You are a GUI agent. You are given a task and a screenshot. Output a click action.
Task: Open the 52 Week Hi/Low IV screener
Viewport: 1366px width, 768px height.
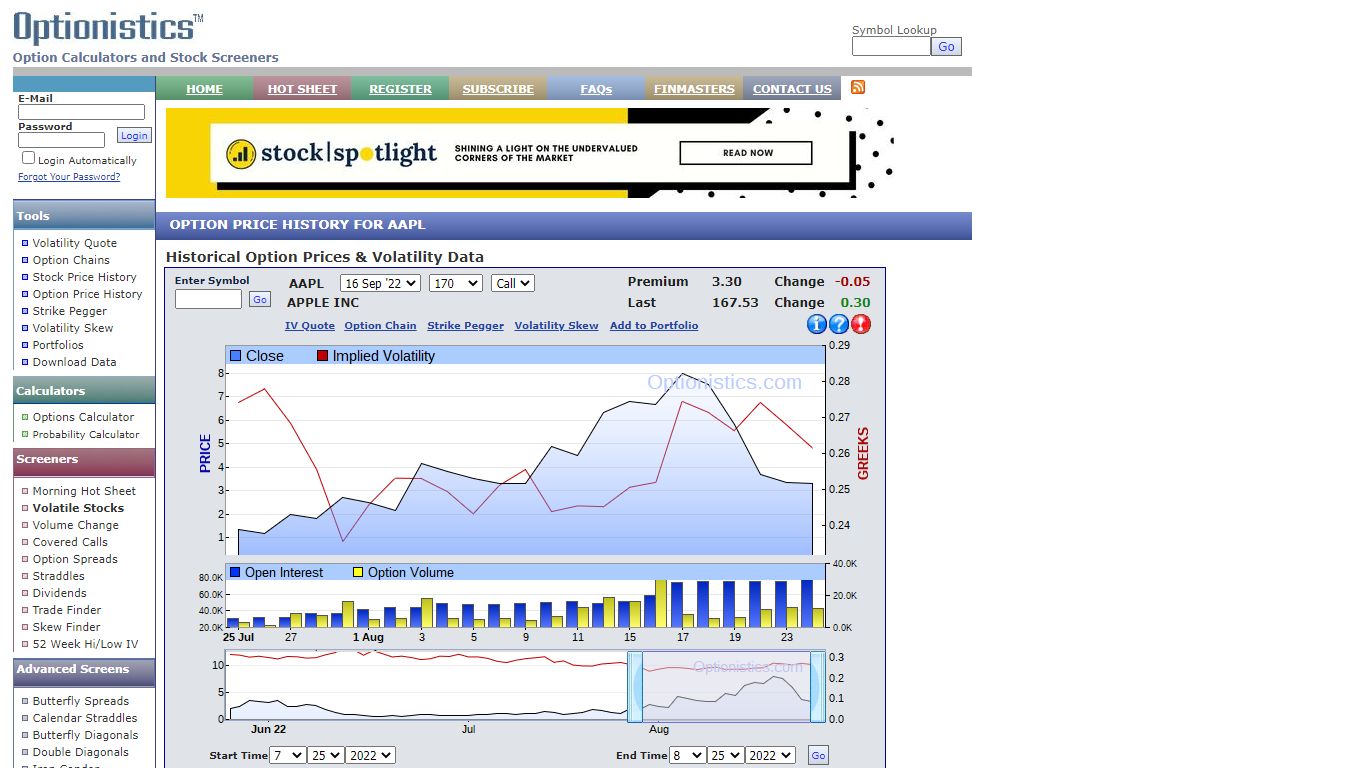pos(85,644)
